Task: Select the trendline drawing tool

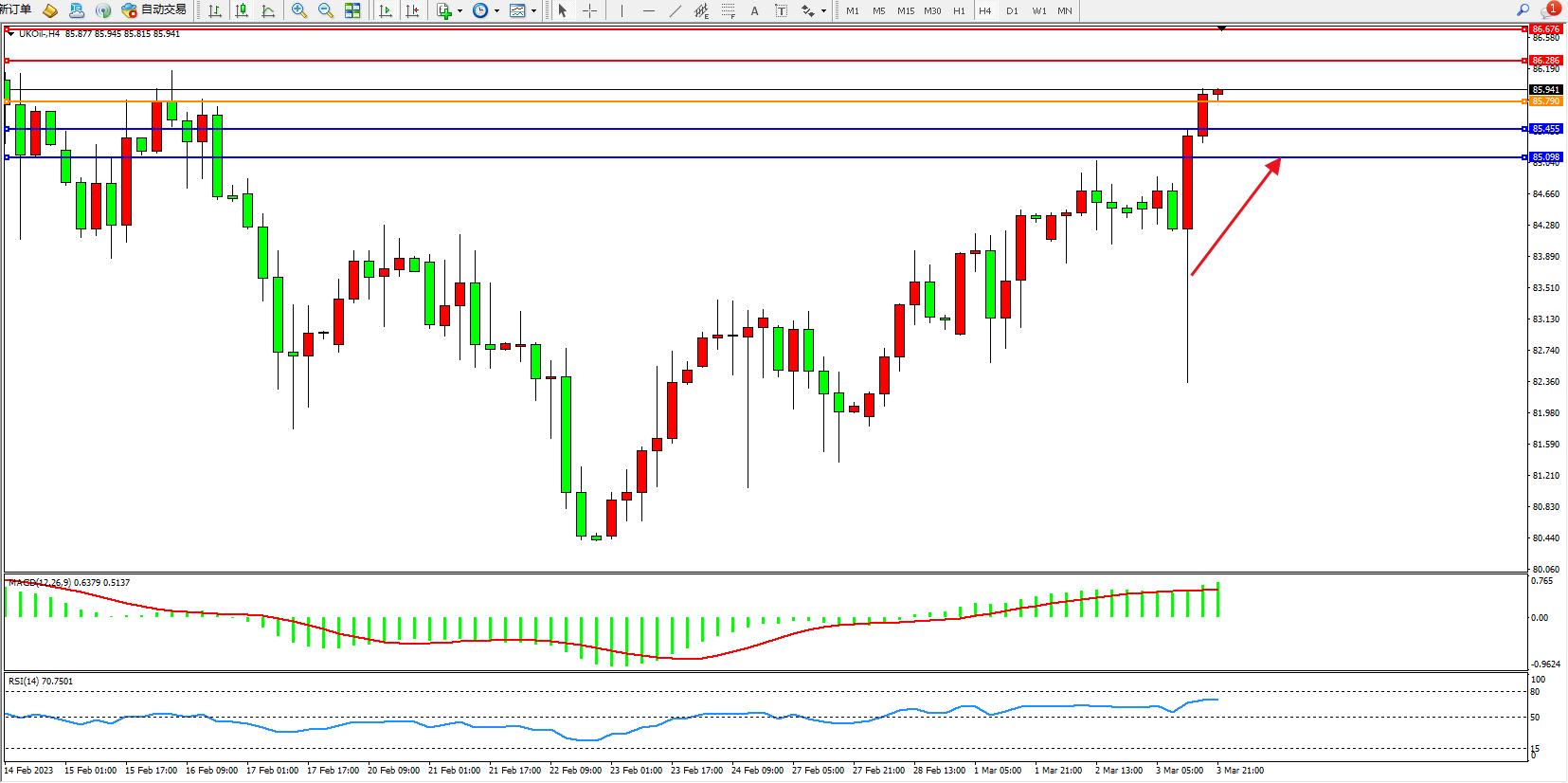Action: 675,10
